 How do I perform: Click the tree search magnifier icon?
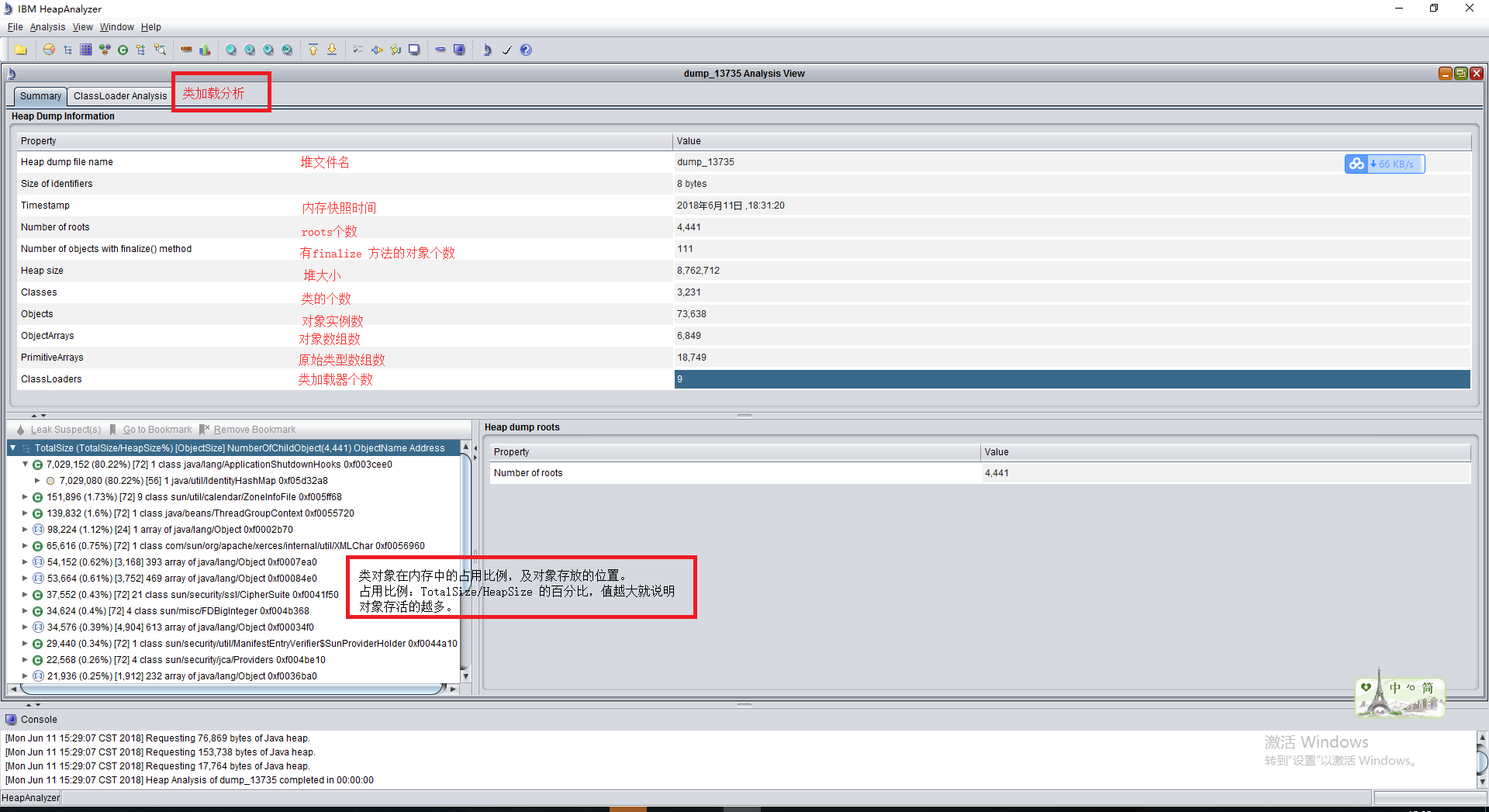coord(160,50)
